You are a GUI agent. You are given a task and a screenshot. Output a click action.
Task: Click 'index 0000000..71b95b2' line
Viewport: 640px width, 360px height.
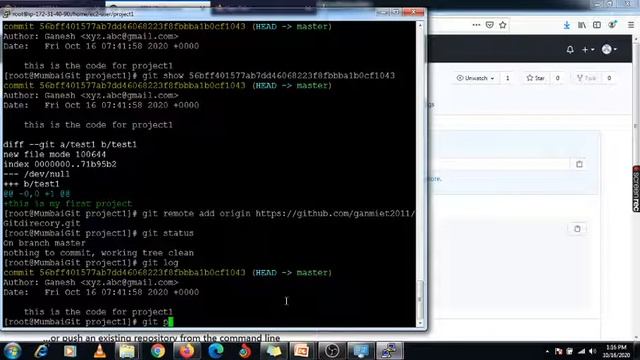click(60, 164)
